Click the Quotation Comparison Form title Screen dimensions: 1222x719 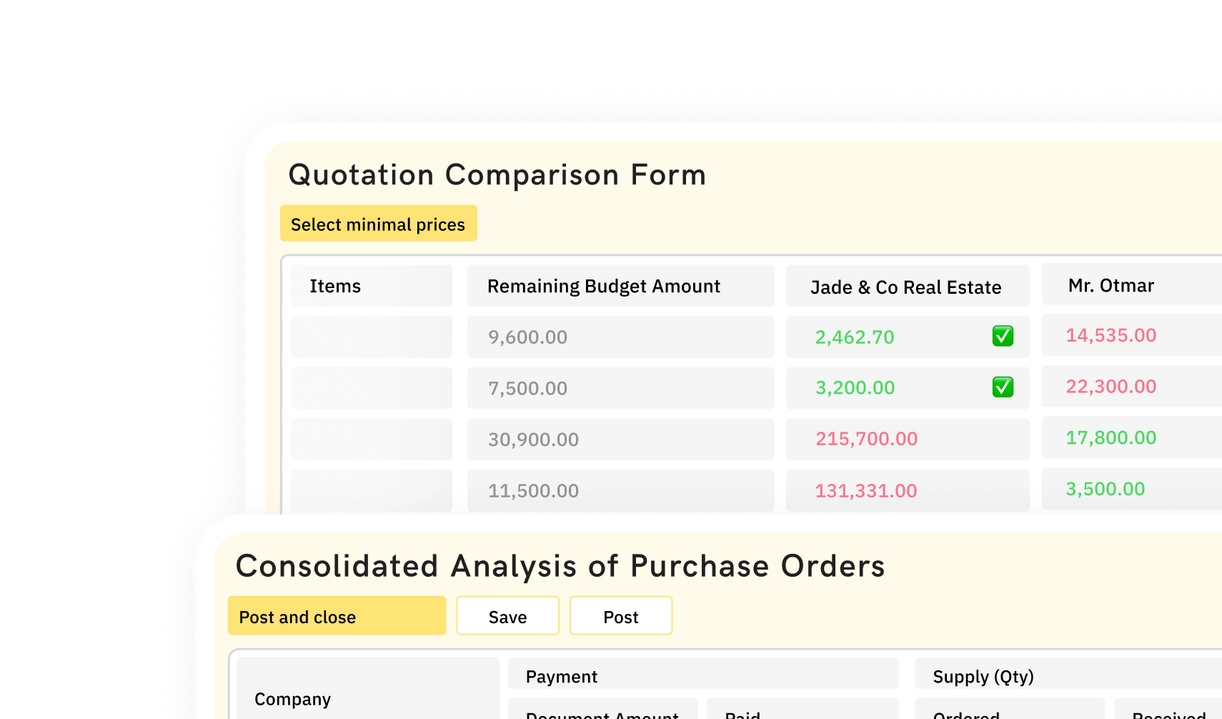click(x=497, y=175)
